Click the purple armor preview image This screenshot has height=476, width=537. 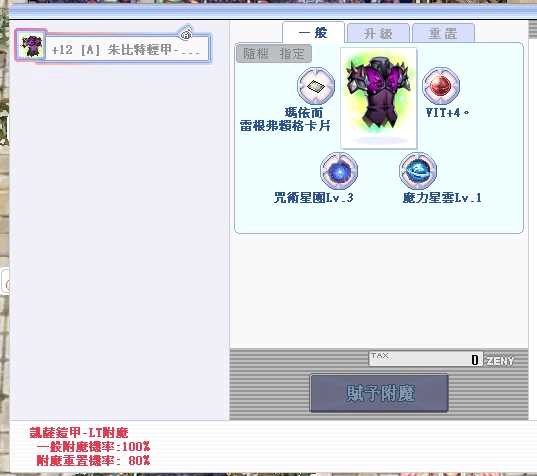click(x=379, y=98)
